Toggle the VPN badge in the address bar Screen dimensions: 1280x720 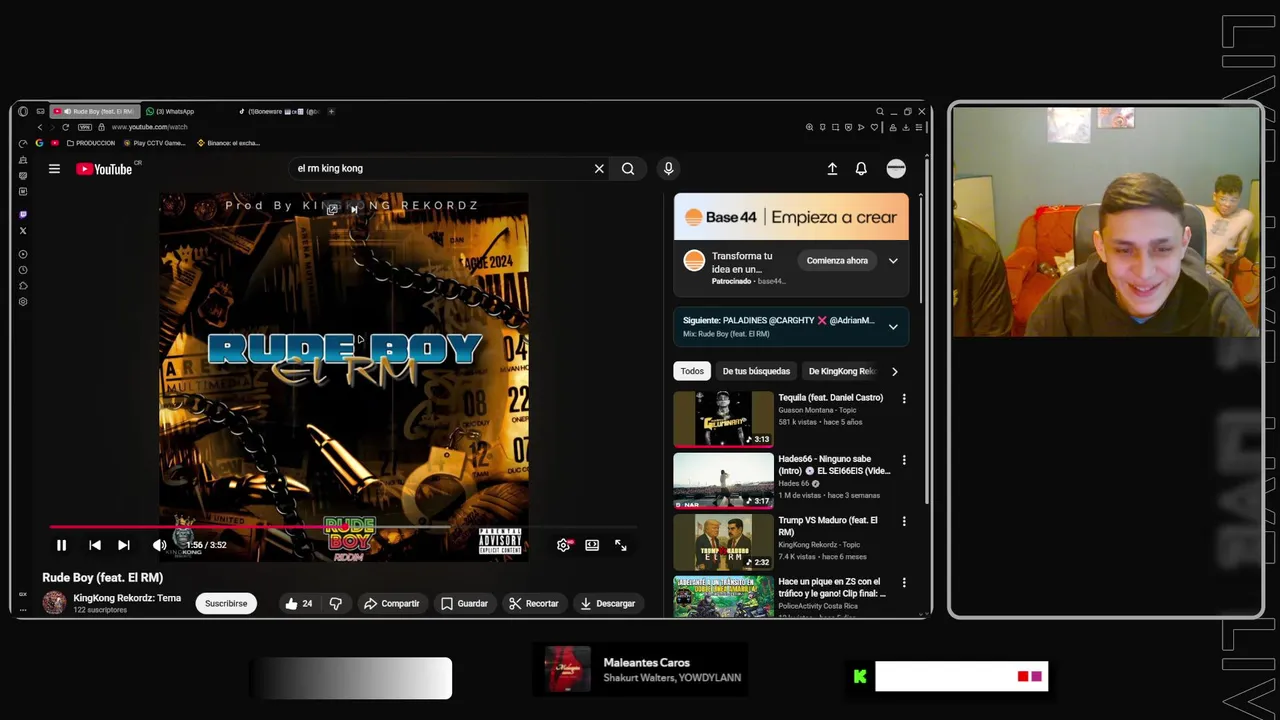(x=84, y=127)
